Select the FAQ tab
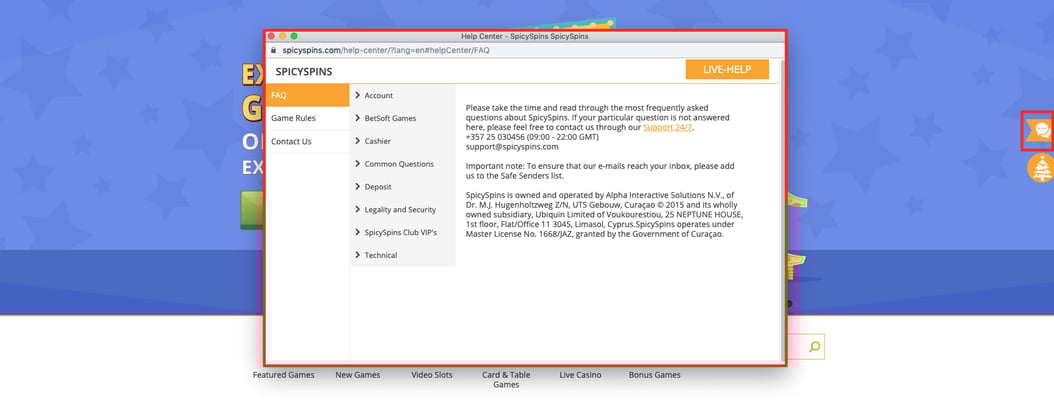 [308, 95]
